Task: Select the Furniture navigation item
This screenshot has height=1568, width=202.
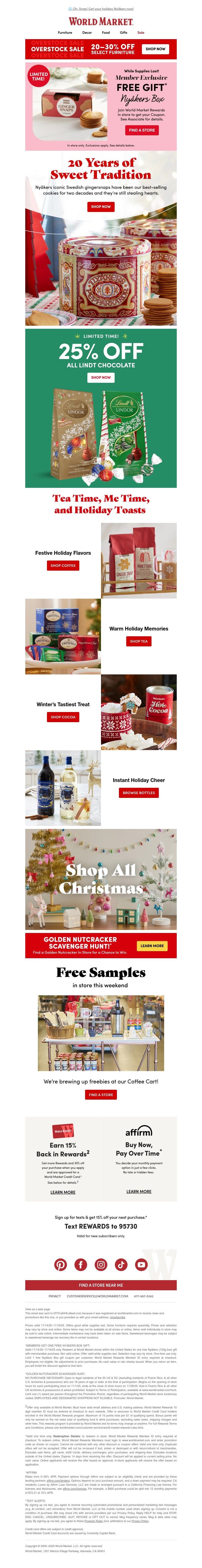Action: [65, 33]
